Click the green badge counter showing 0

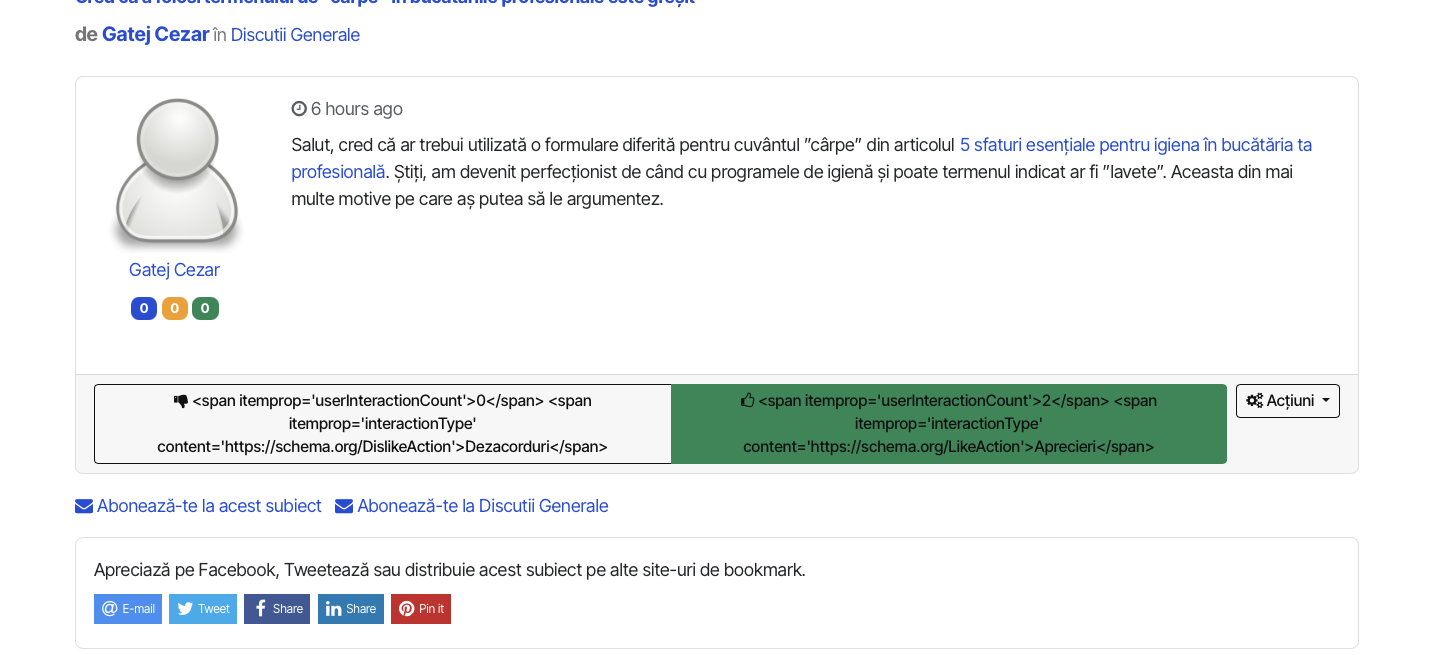205,309
